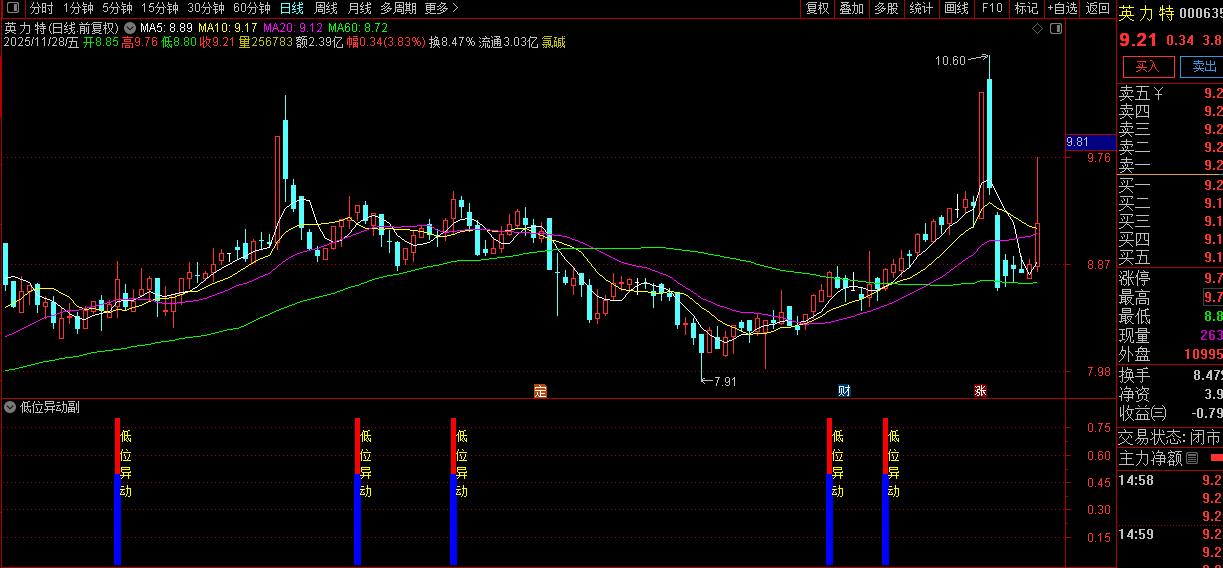This screenshot has width=1223, height=568.
Task: Click the 最低 price row
Action: click(1170, 316)
